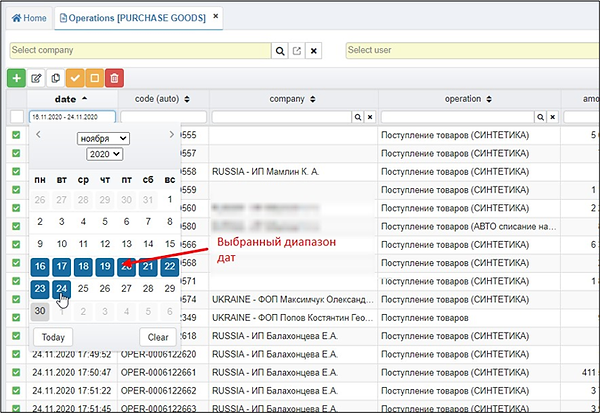Click the green add new operation button
Screen dimensions: 600x413
pos(16,78)
